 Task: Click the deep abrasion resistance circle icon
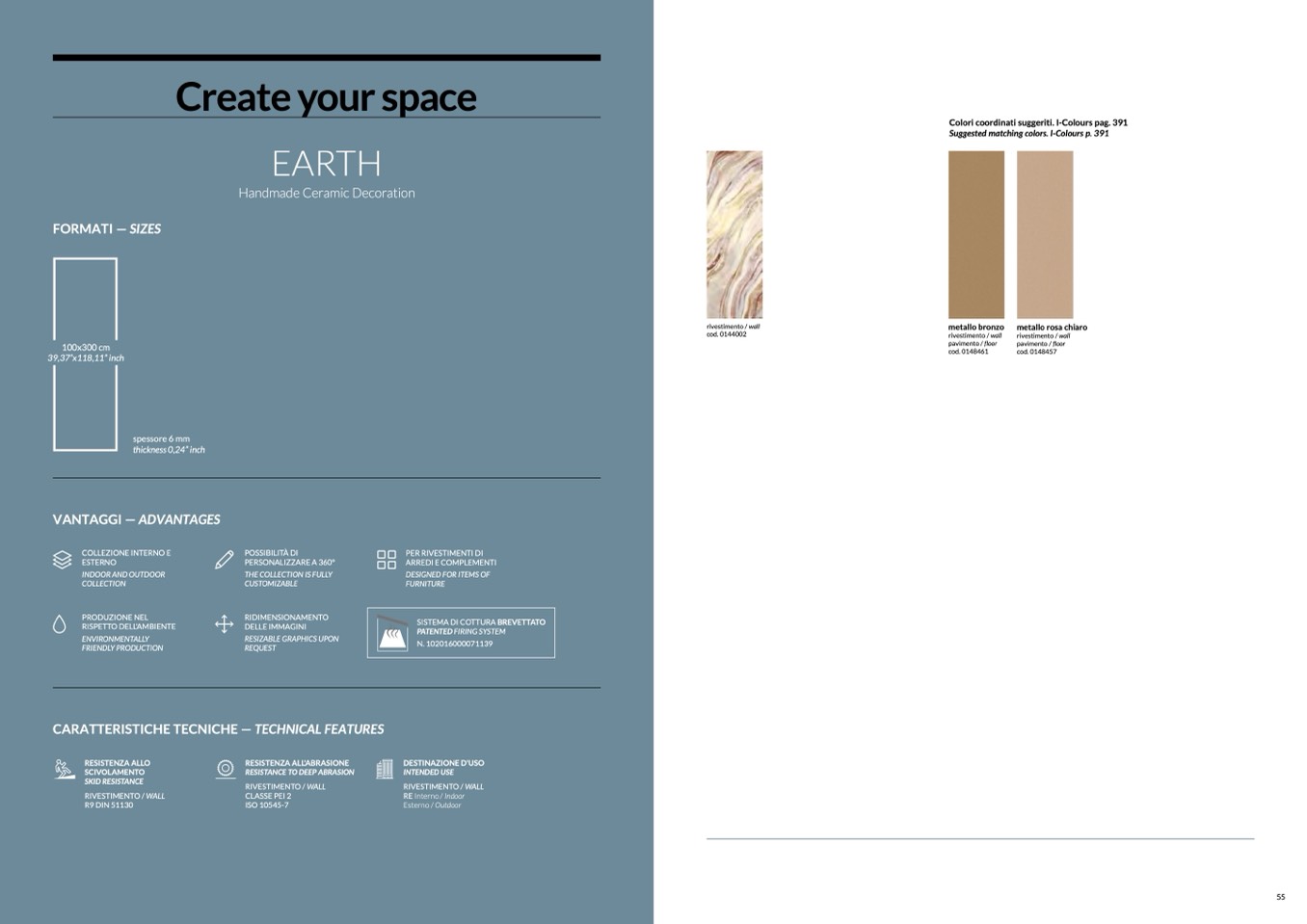(x=226, y=769)
